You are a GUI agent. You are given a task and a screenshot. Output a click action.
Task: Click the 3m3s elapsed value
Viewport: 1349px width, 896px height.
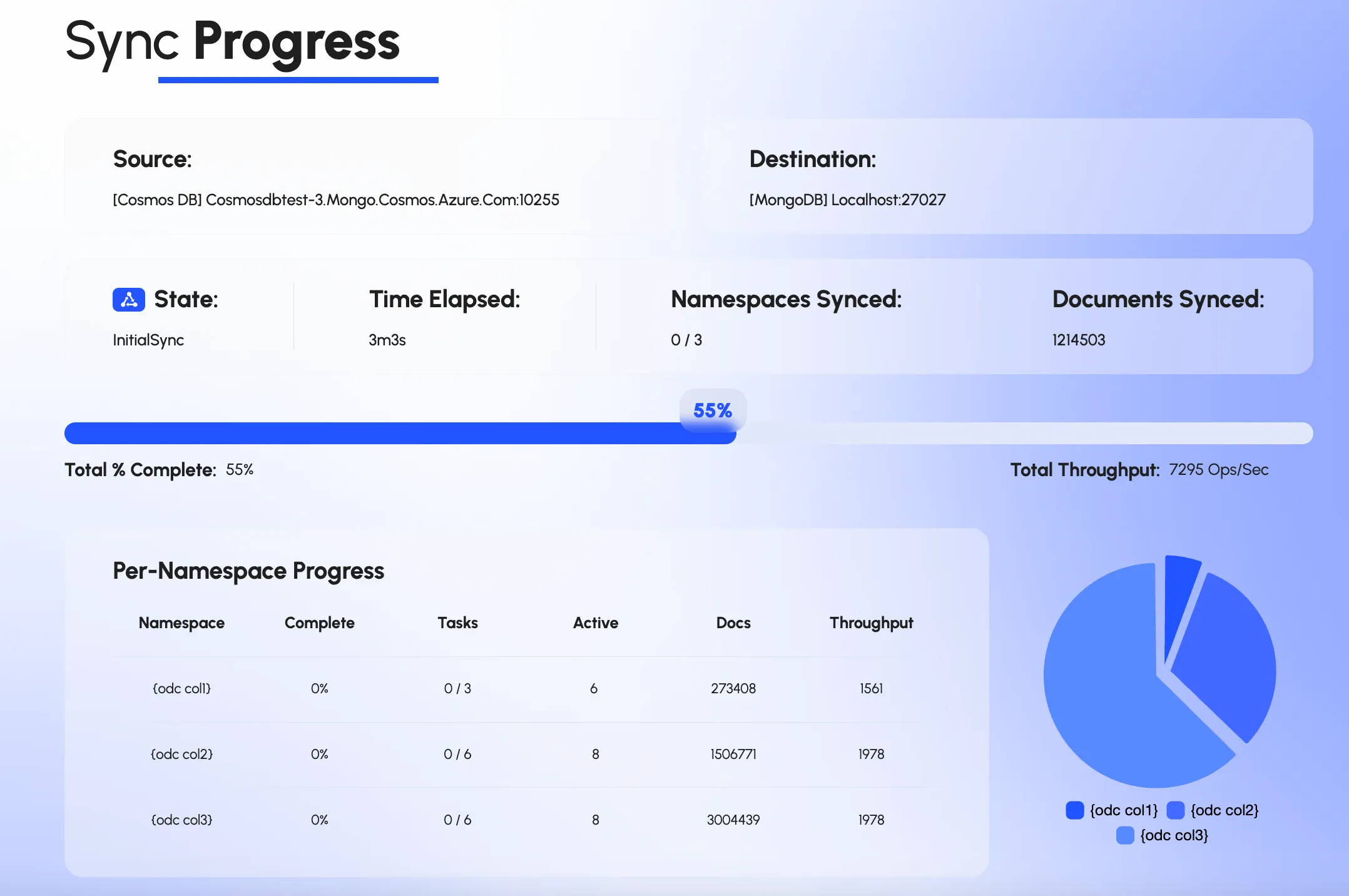(387, 340)
